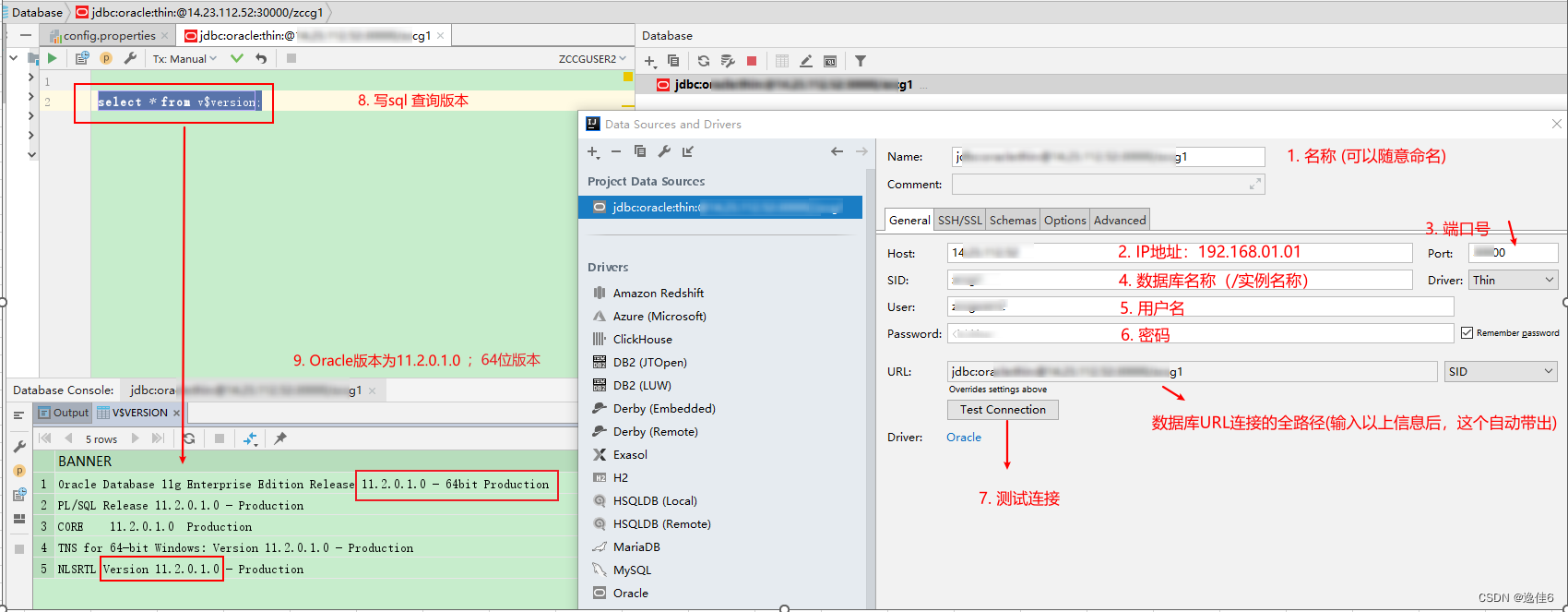The height and width of the screenshot is (612, 1568).
Task: Pin the V$VERSION result tab
Action: pos(280,438)
